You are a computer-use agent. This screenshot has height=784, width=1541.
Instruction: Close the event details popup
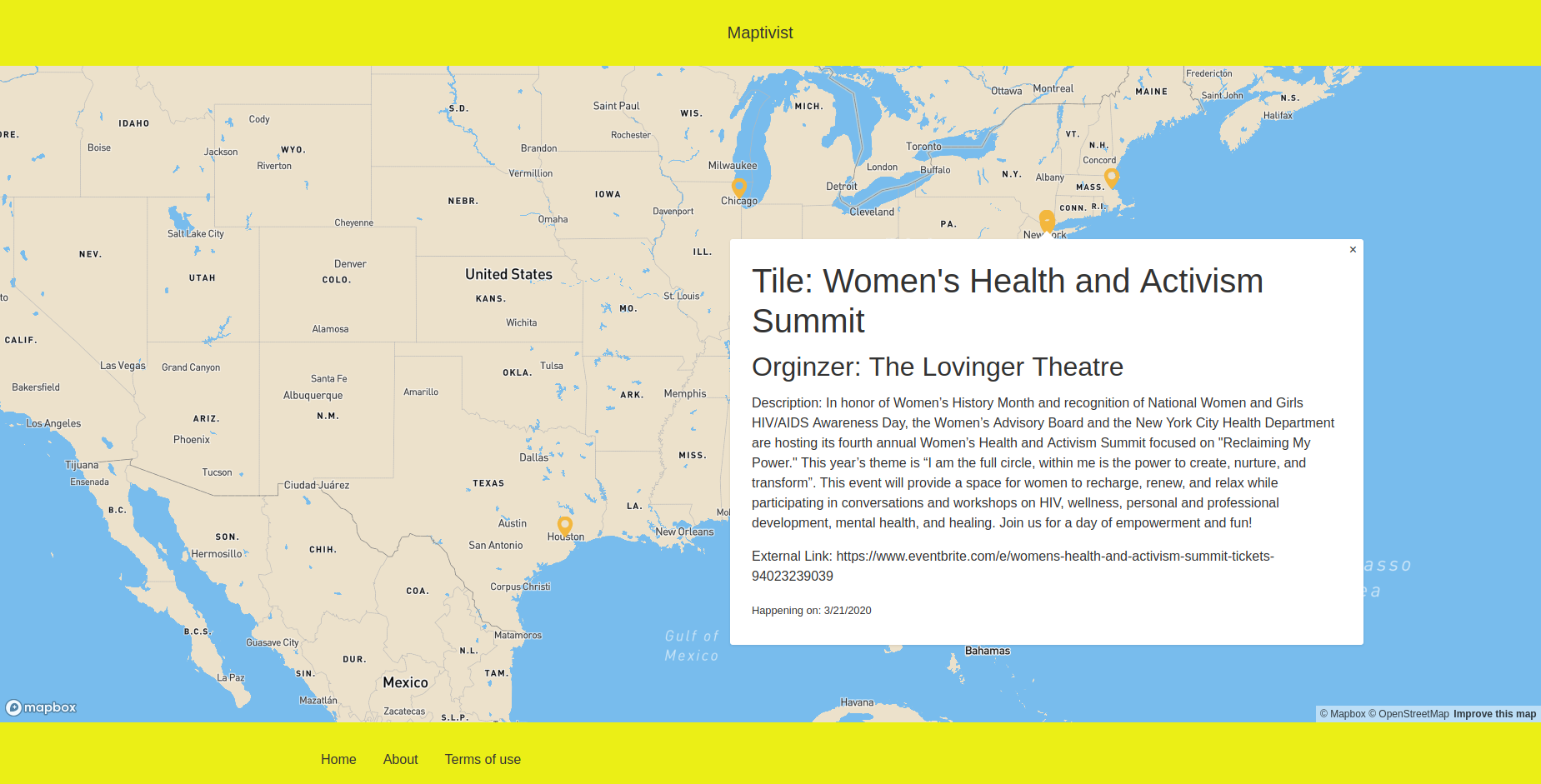[x=1353, y=250]
